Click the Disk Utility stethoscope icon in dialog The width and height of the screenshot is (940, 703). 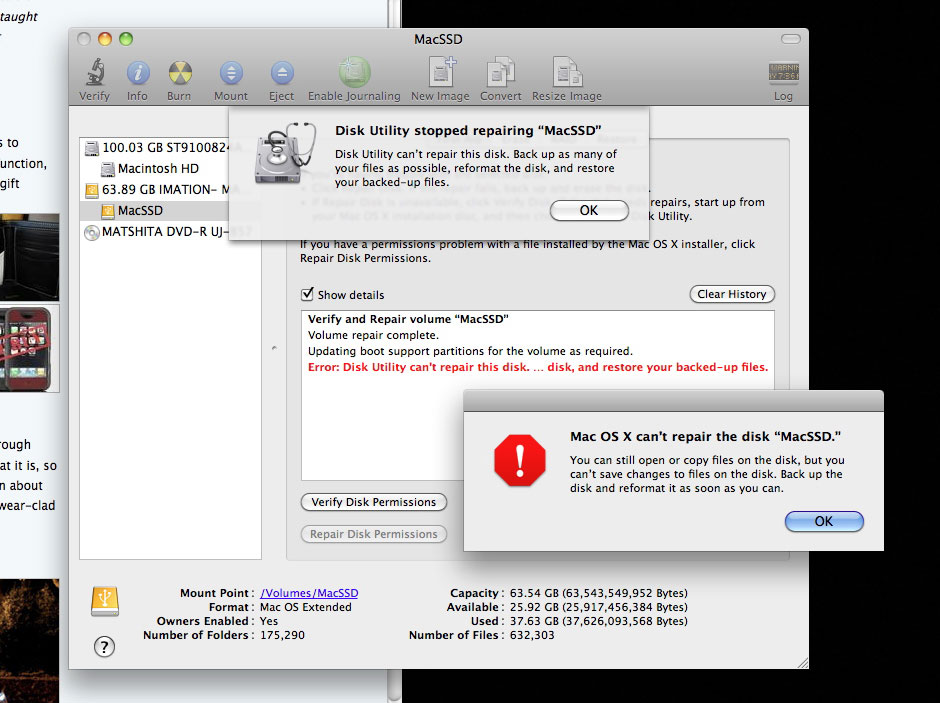click(x=284, y=153)
